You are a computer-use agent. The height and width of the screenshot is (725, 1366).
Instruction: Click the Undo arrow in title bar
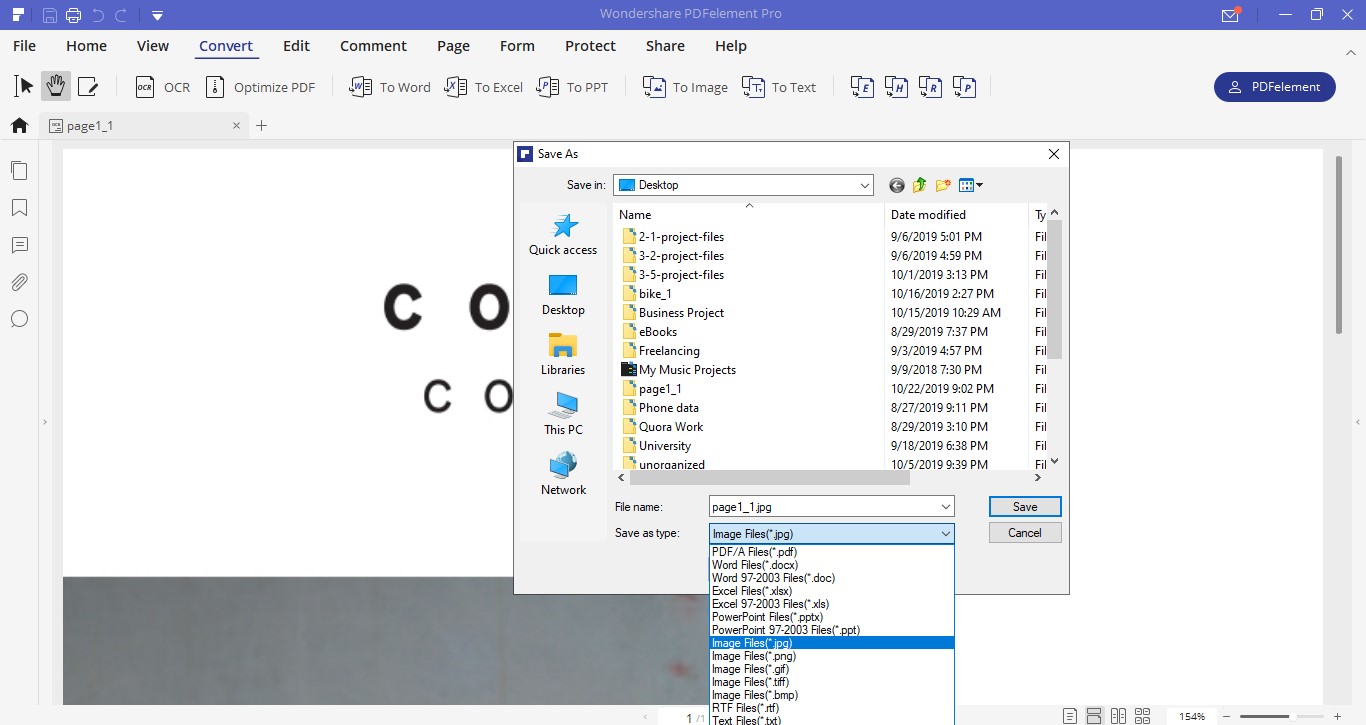pos(98,15)
